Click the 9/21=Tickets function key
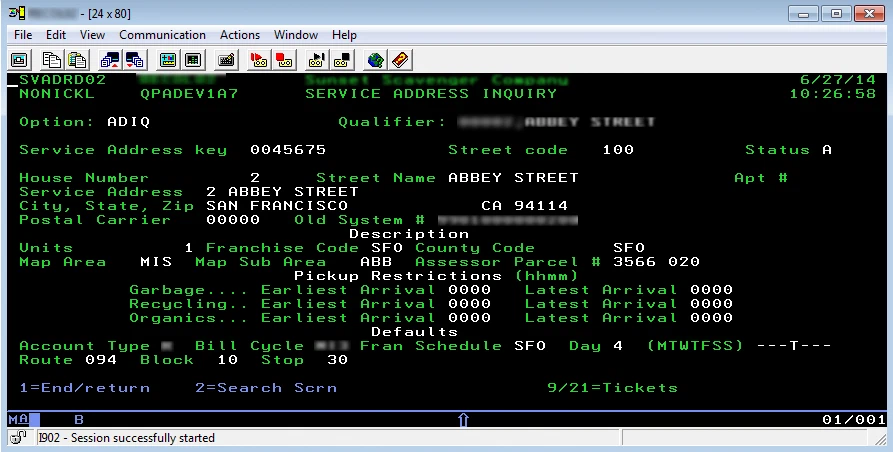The image size is (893, 452). click(x=612, y=388)
